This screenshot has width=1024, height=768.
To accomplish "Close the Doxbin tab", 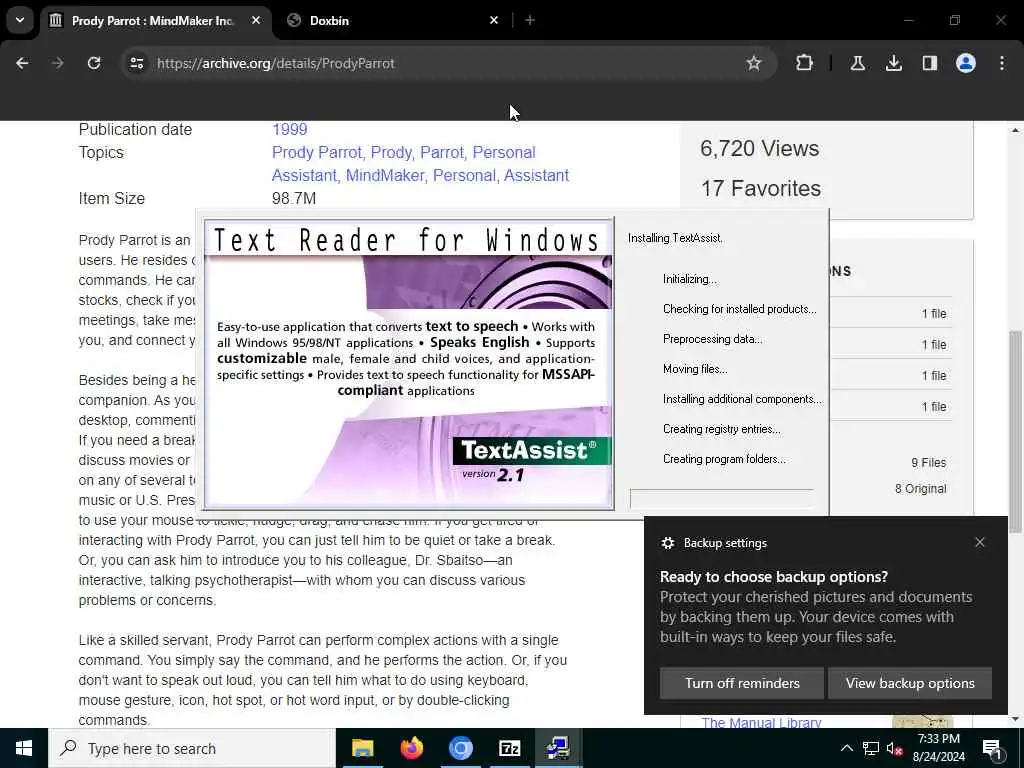I will tap(494, 20).
